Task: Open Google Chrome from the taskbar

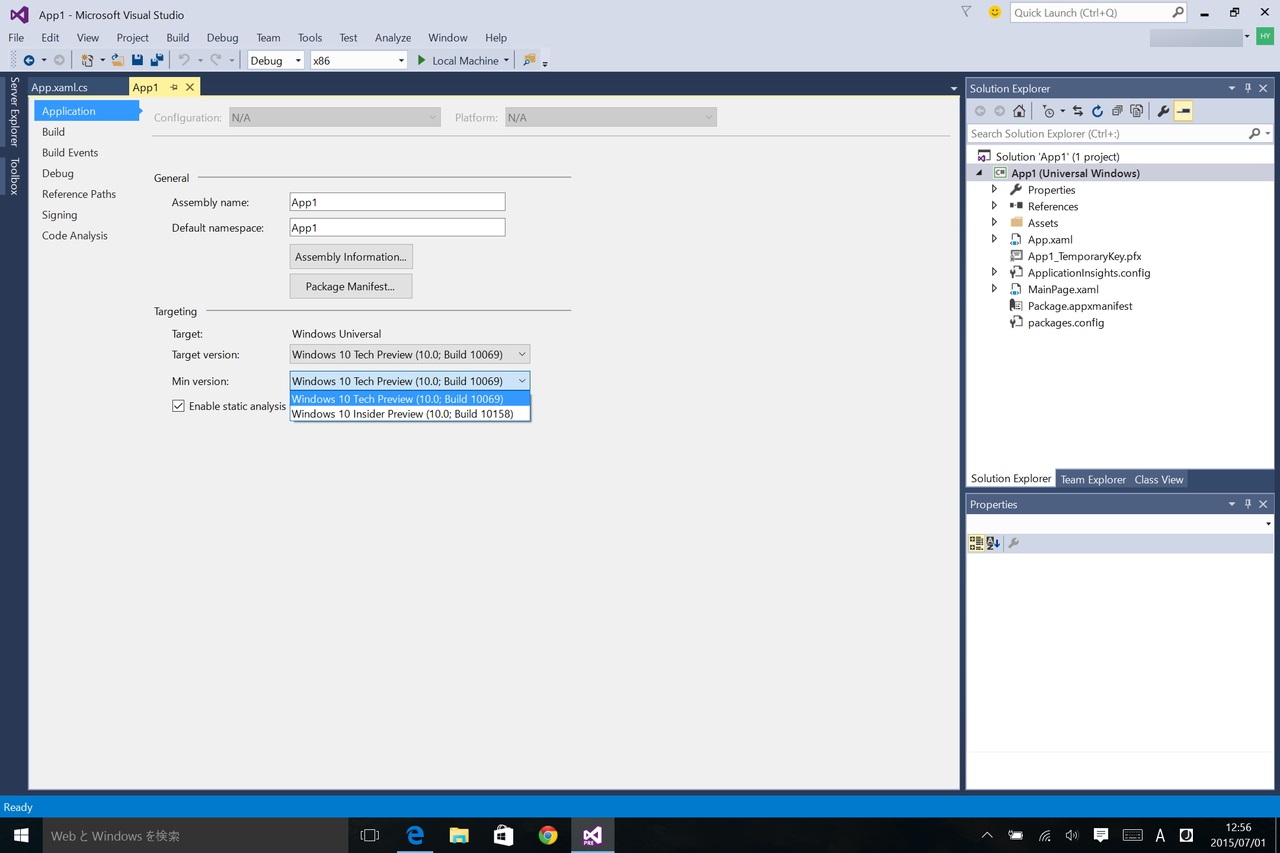Action: click(547, 835)
